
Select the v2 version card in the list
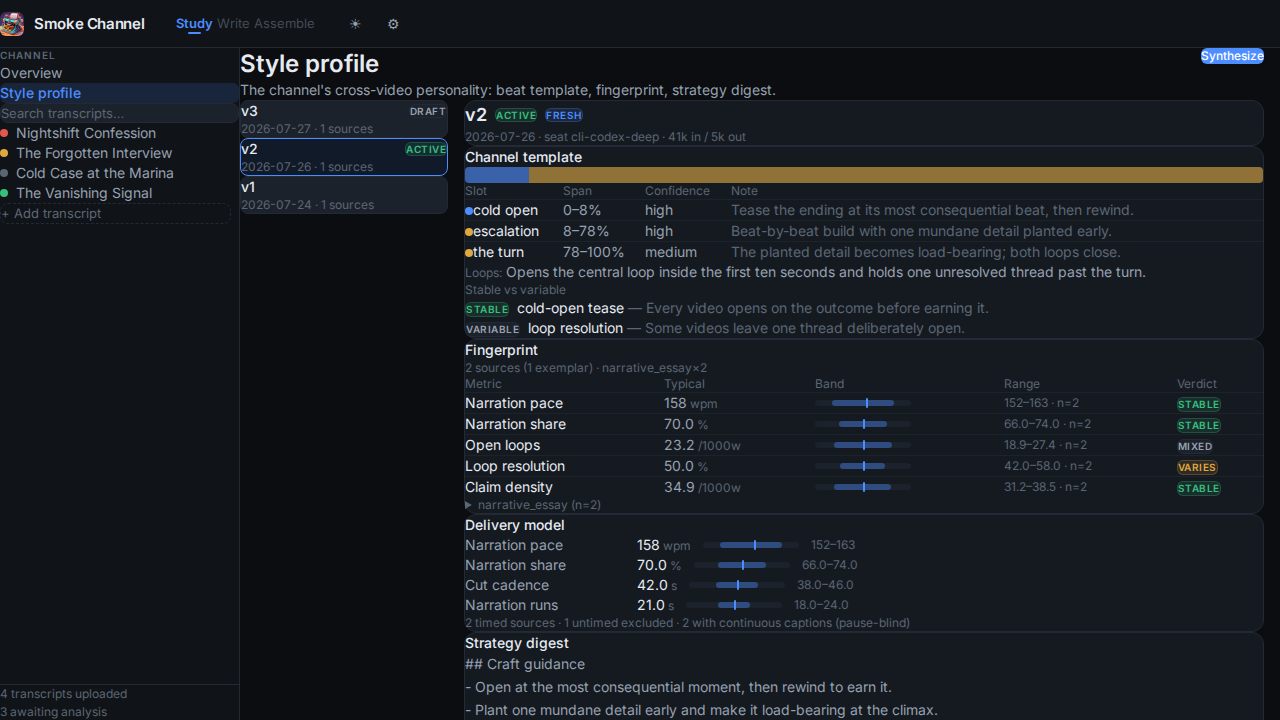pyautogui.click(x=344, y=157)
